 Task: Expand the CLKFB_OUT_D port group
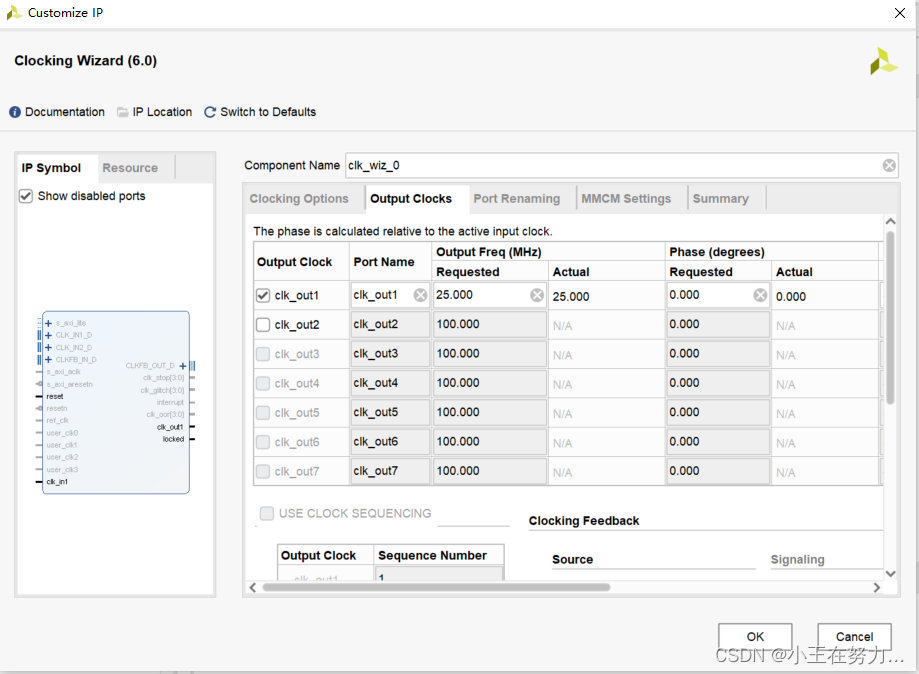click(x=183, y=366)
